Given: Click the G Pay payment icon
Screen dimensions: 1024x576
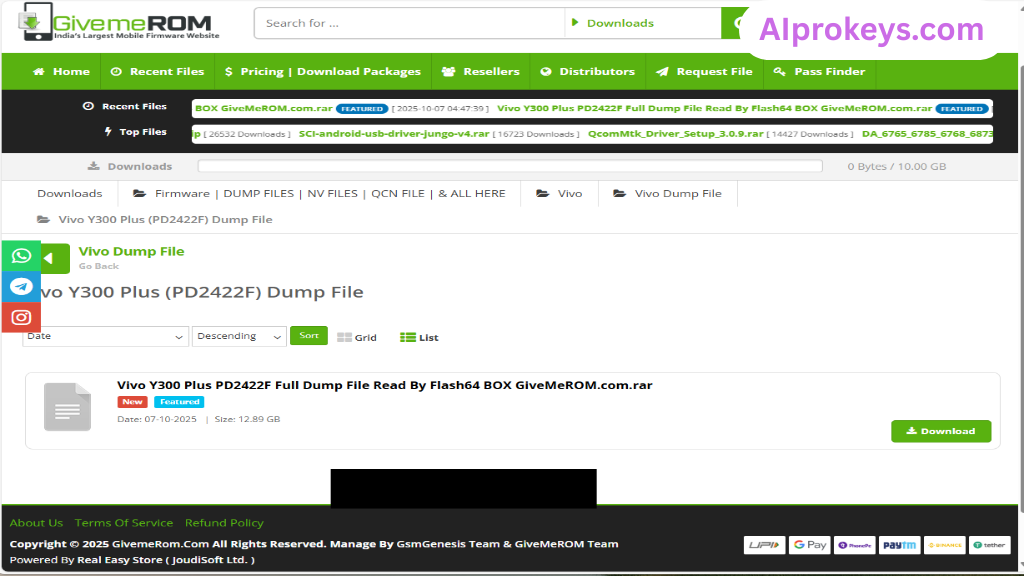Looking at the screenshot, I should point(810,545).
